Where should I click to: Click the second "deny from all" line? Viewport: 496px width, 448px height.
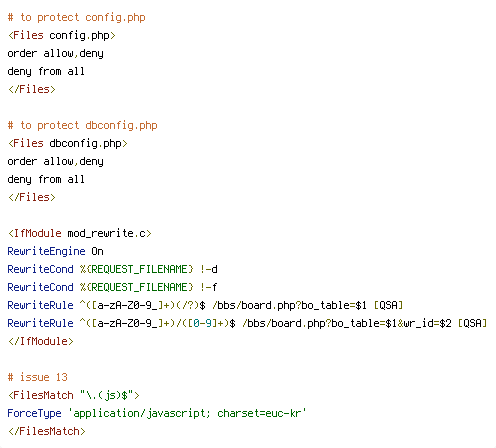pos(46,179)
